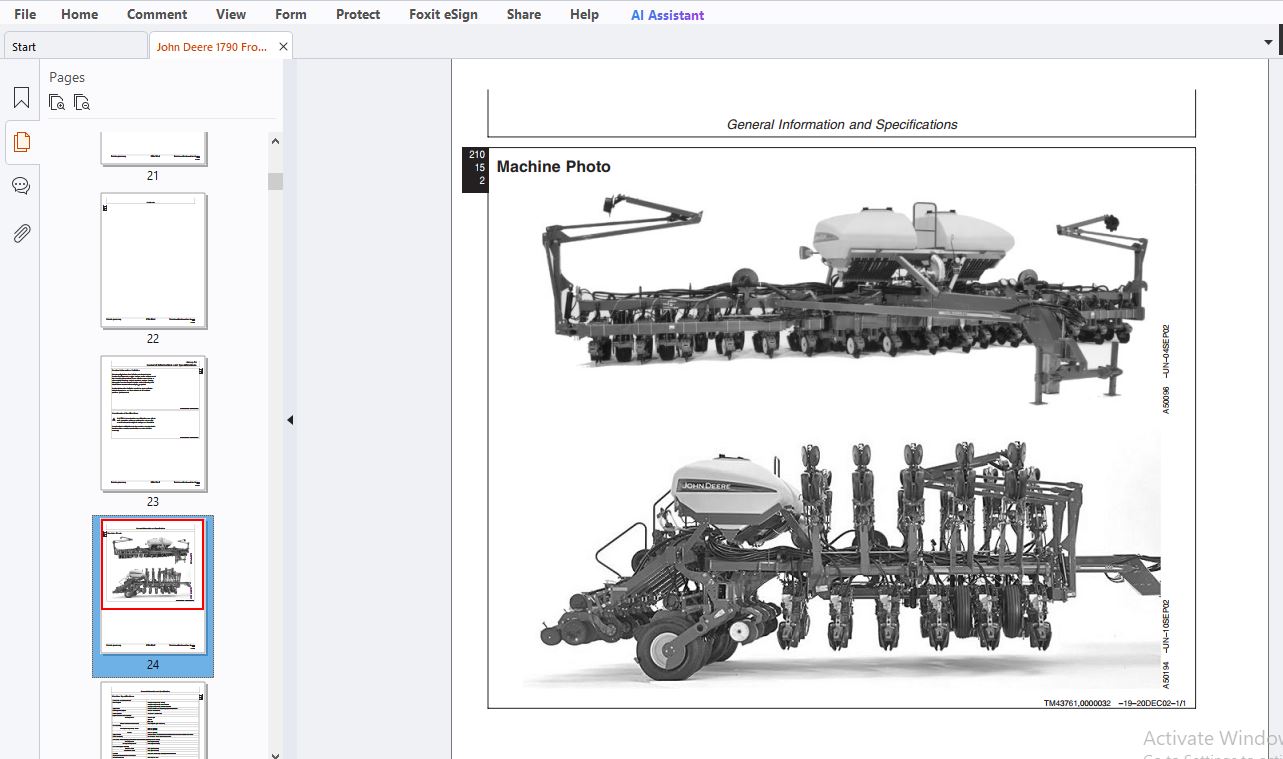The image size is (1283, 759).
Task: Click the page number label 23
Action: [153, 502]
